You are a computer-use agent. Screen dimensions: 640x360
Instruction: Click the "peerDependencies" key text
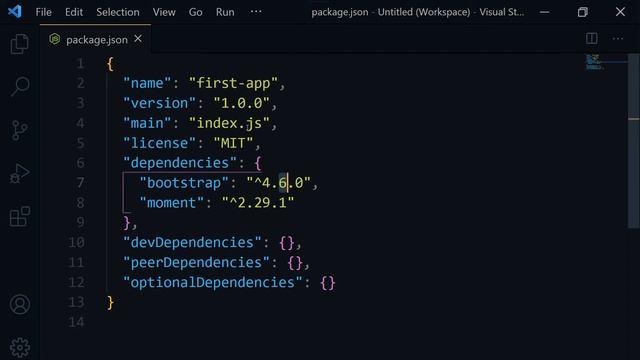[x=196, y=262]
